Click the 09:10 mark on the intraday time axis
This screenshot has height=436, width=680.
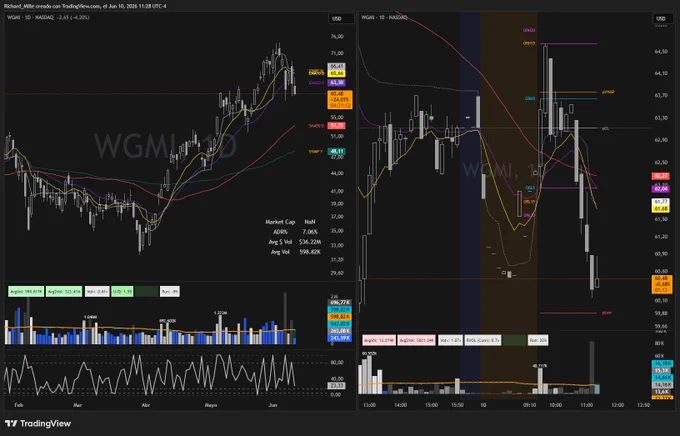(530, 405)
